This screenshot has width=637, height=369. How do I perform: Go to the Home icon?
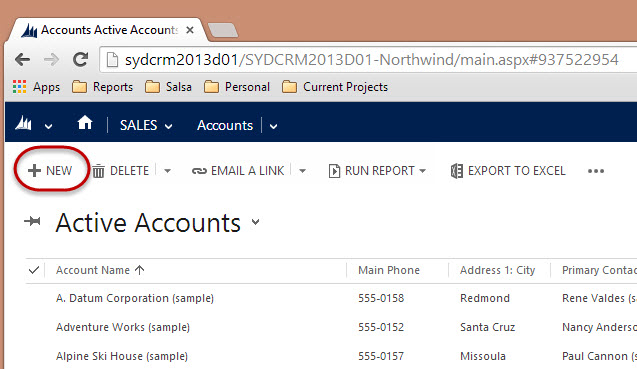85,122
